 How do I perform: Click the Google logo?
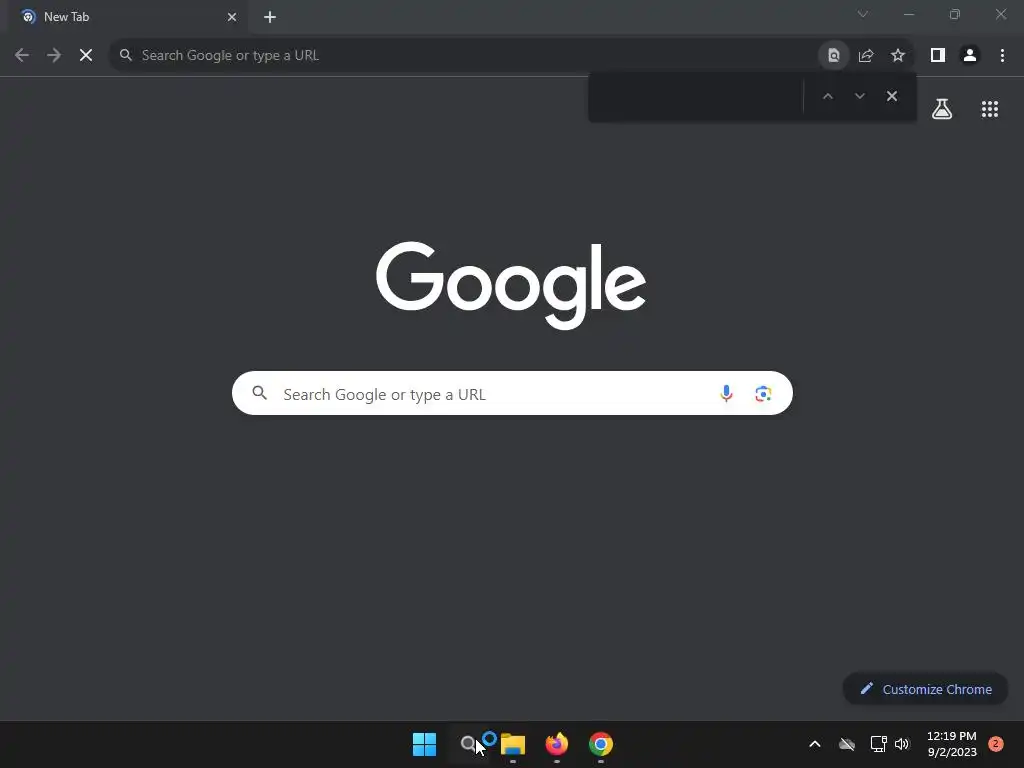[511, 285]
